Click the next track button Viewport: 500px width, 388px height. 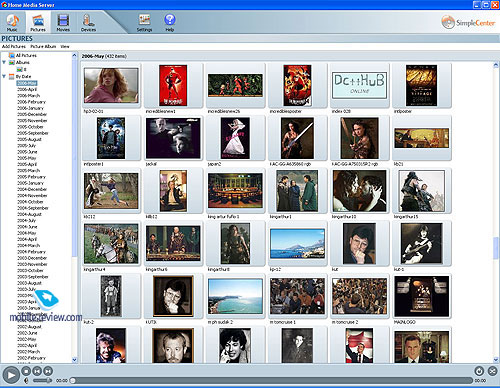point(48,371)
